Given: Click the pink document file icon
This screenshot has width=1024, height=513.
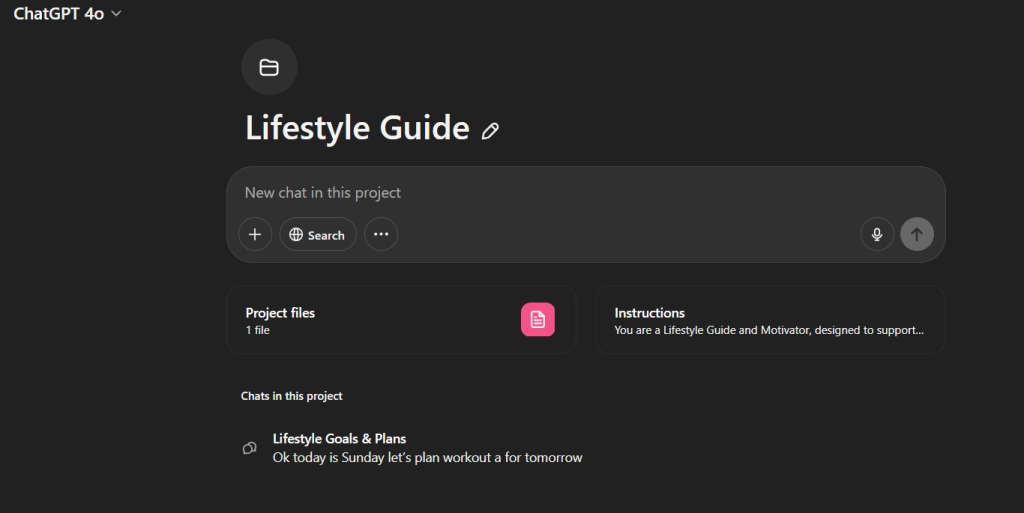Looking at the screenshot, I should click(x=537, y=320).
